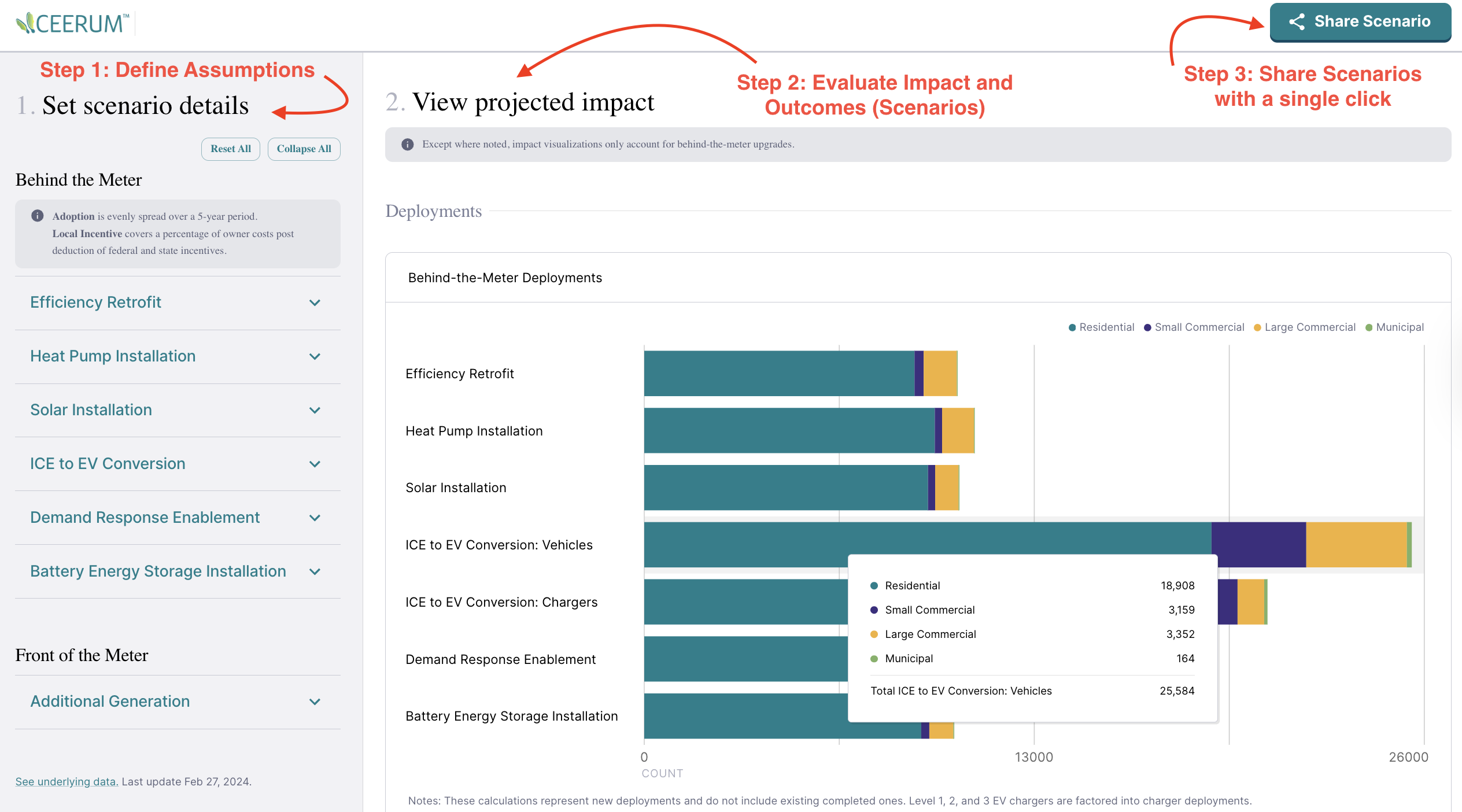Open the ICE to EV Conversion panel
1462x812 pixels.
pyautogui.click(x=315, y=464)
